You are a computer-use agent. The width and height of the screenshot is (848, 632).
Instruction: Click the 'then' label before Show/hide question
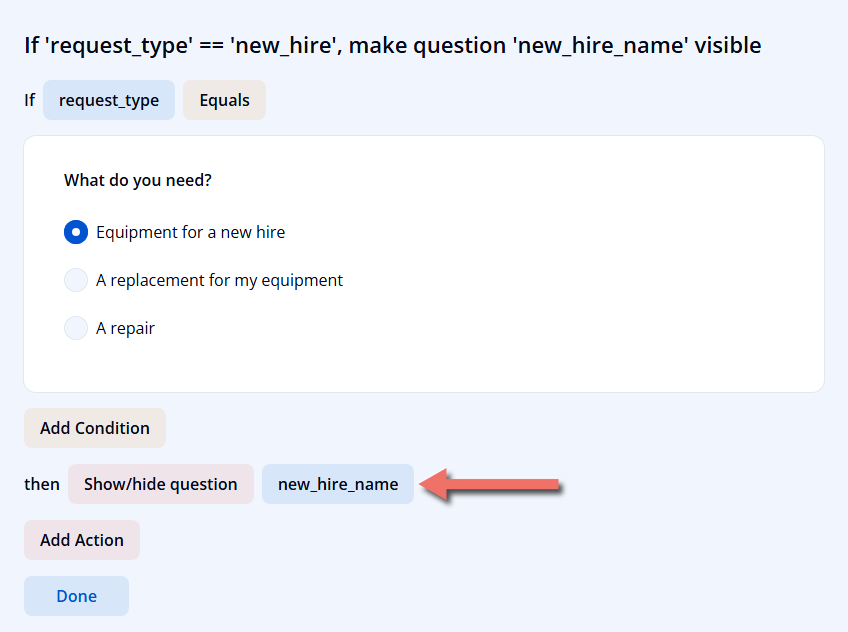pos(42,484)
